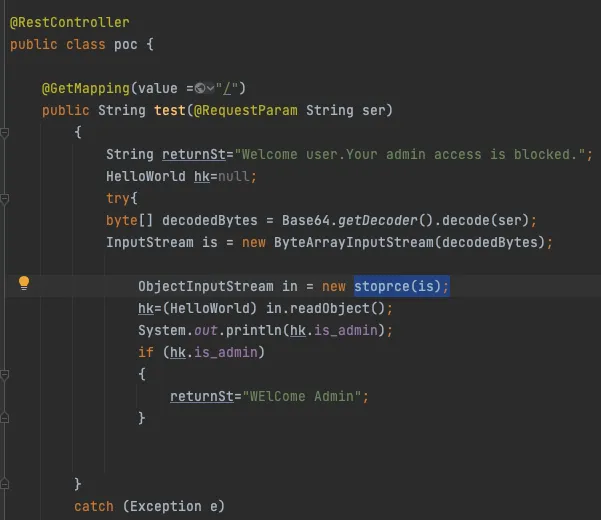This screenshot has width=601, height=520.
Task: Click the "WElCome Admin" string
Action: coord(302,396)
